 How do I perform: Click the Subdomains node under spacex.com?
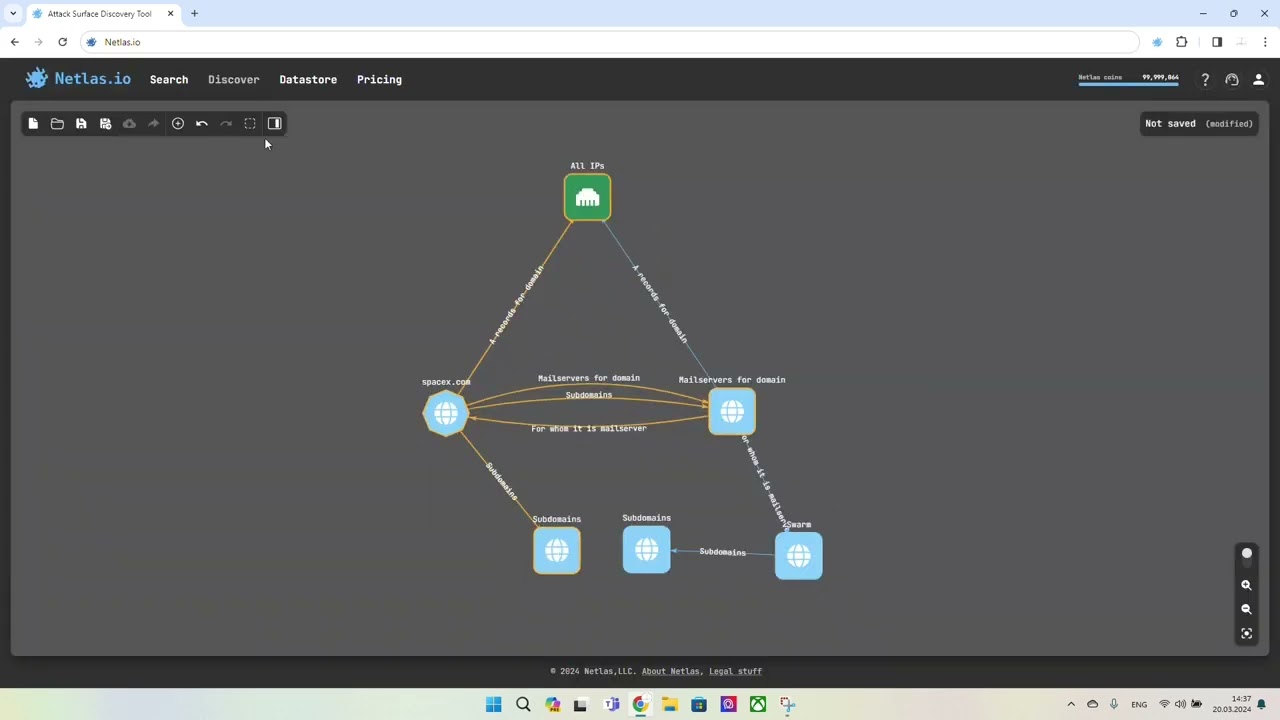[557, 550]
